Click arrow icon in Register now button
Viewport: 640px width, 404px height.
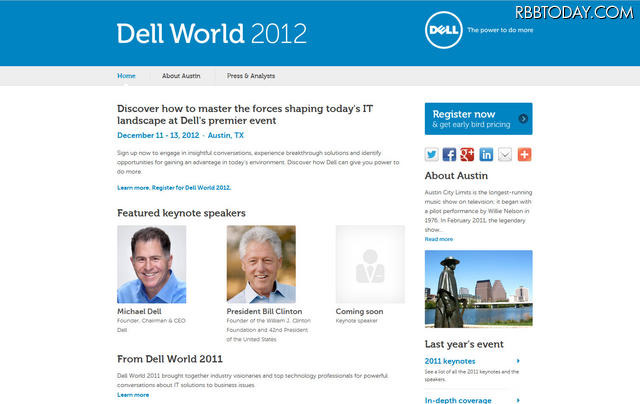coord(523,119)
